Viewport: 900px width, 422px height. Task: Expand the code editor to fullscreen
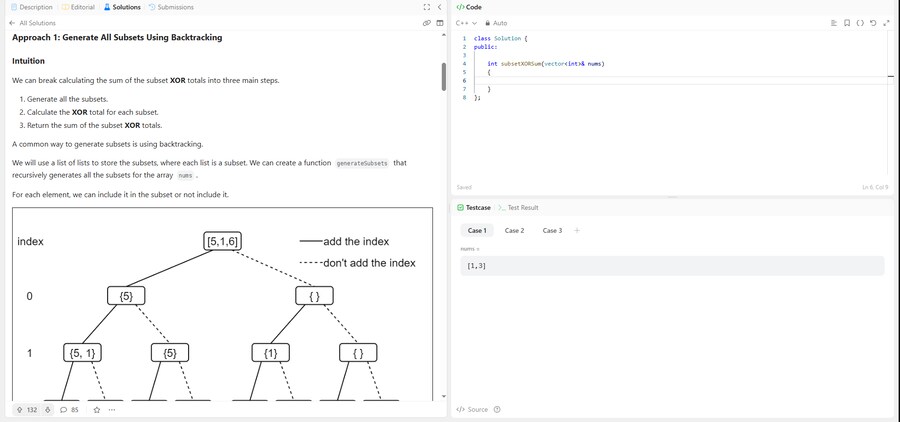click(x=886, y=23)
